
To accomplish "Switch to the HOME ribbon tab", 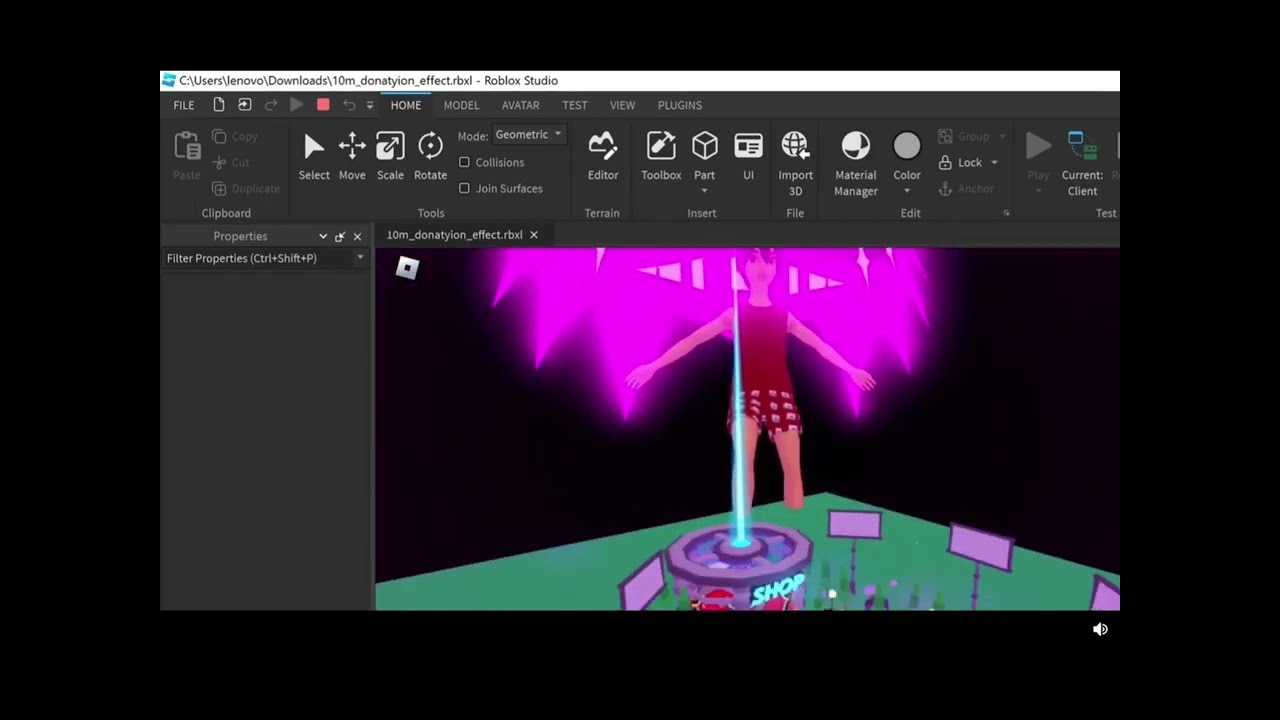I will coord(406,105).
